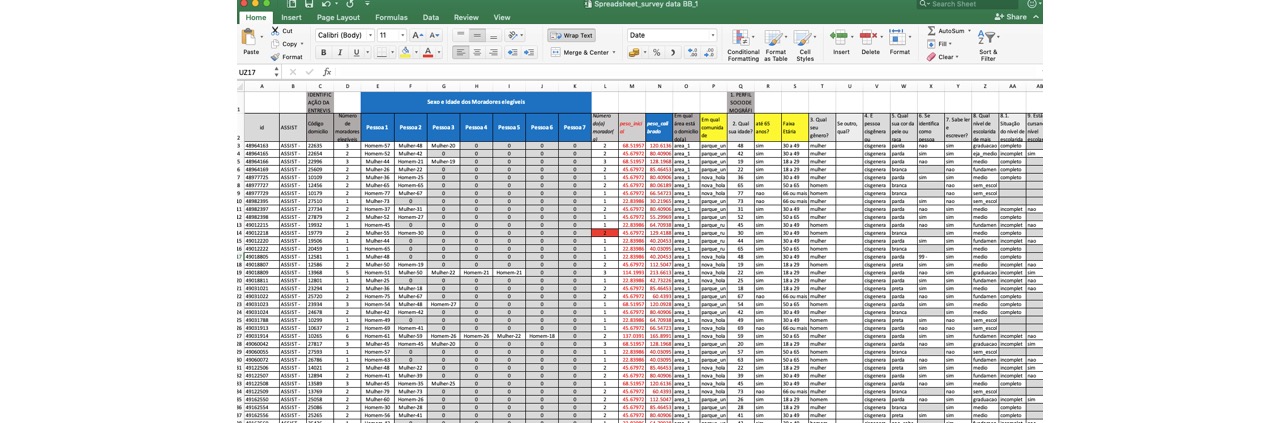Click the fx insert function icon
Viewport: 1280px width, 423px height.
tap(327, 72)
